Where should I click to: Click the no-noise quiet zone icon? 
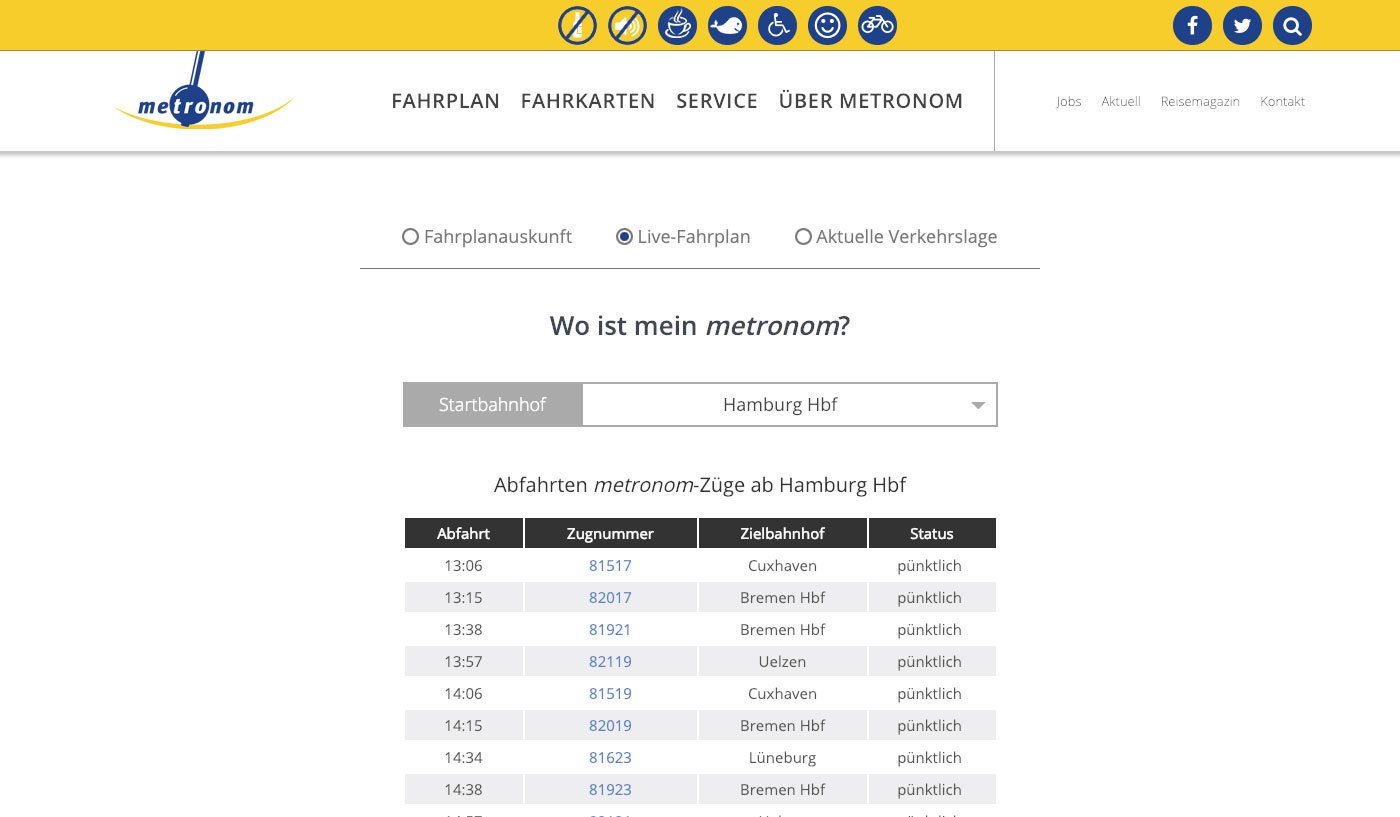[627, 25]
